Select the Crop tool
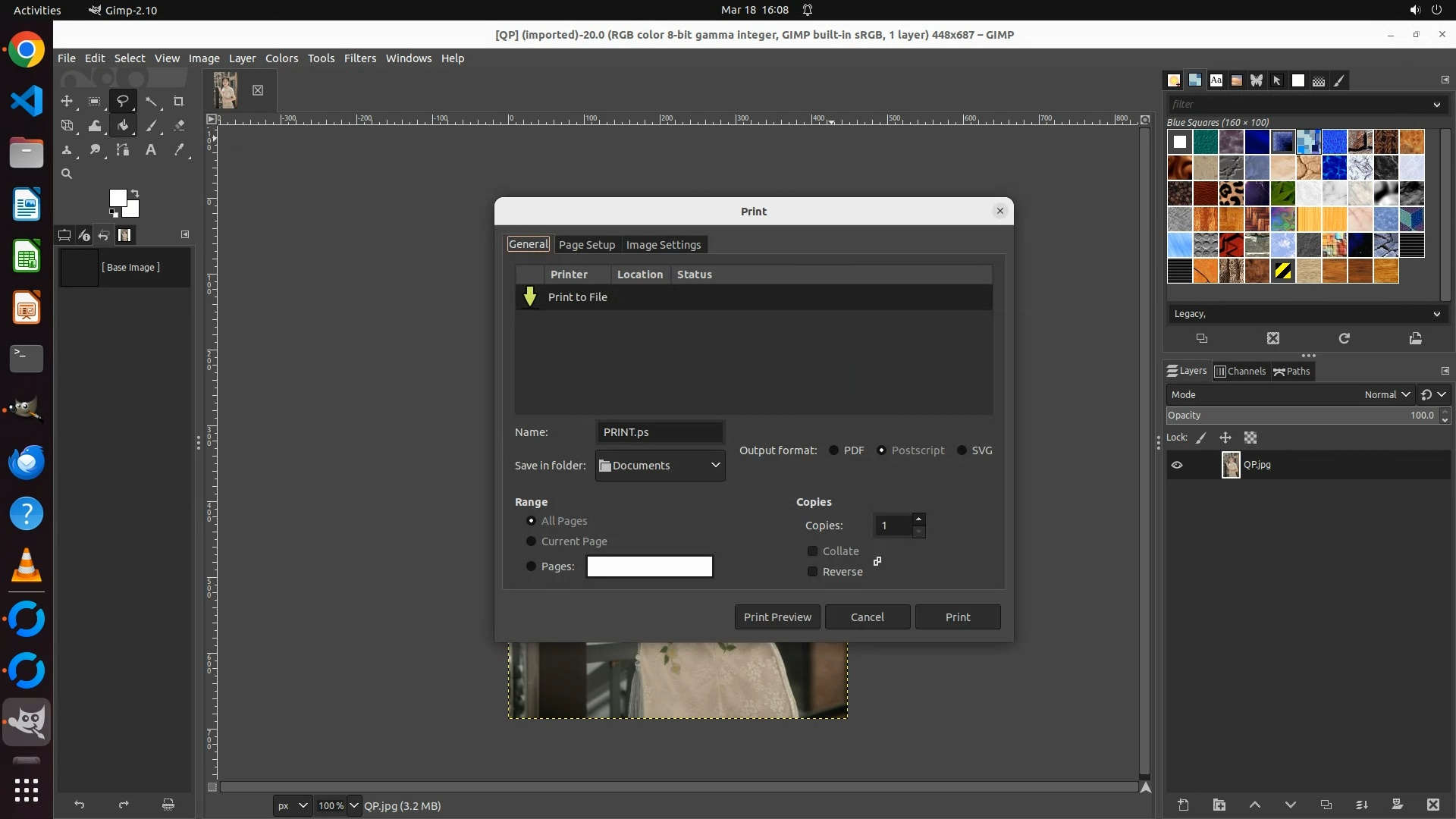This screenshot has width=1456, height=819. (179, 101)
